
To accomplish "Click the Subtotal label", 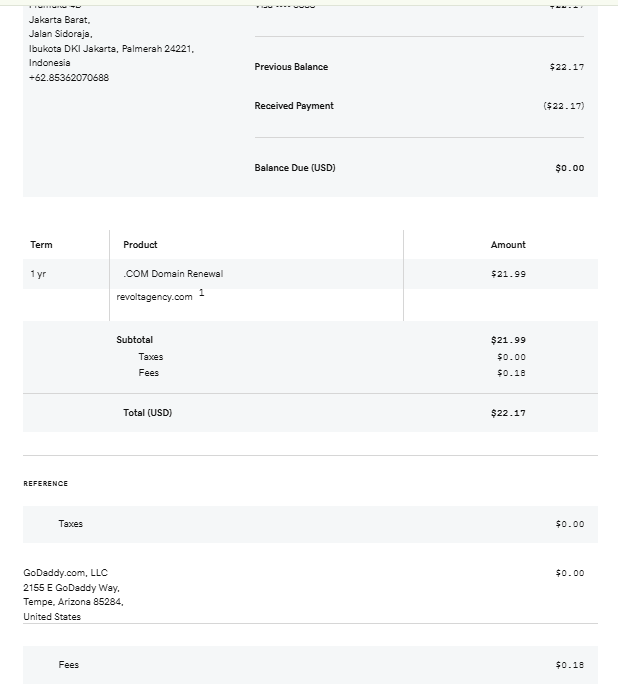I will click(x=135, y=340).
